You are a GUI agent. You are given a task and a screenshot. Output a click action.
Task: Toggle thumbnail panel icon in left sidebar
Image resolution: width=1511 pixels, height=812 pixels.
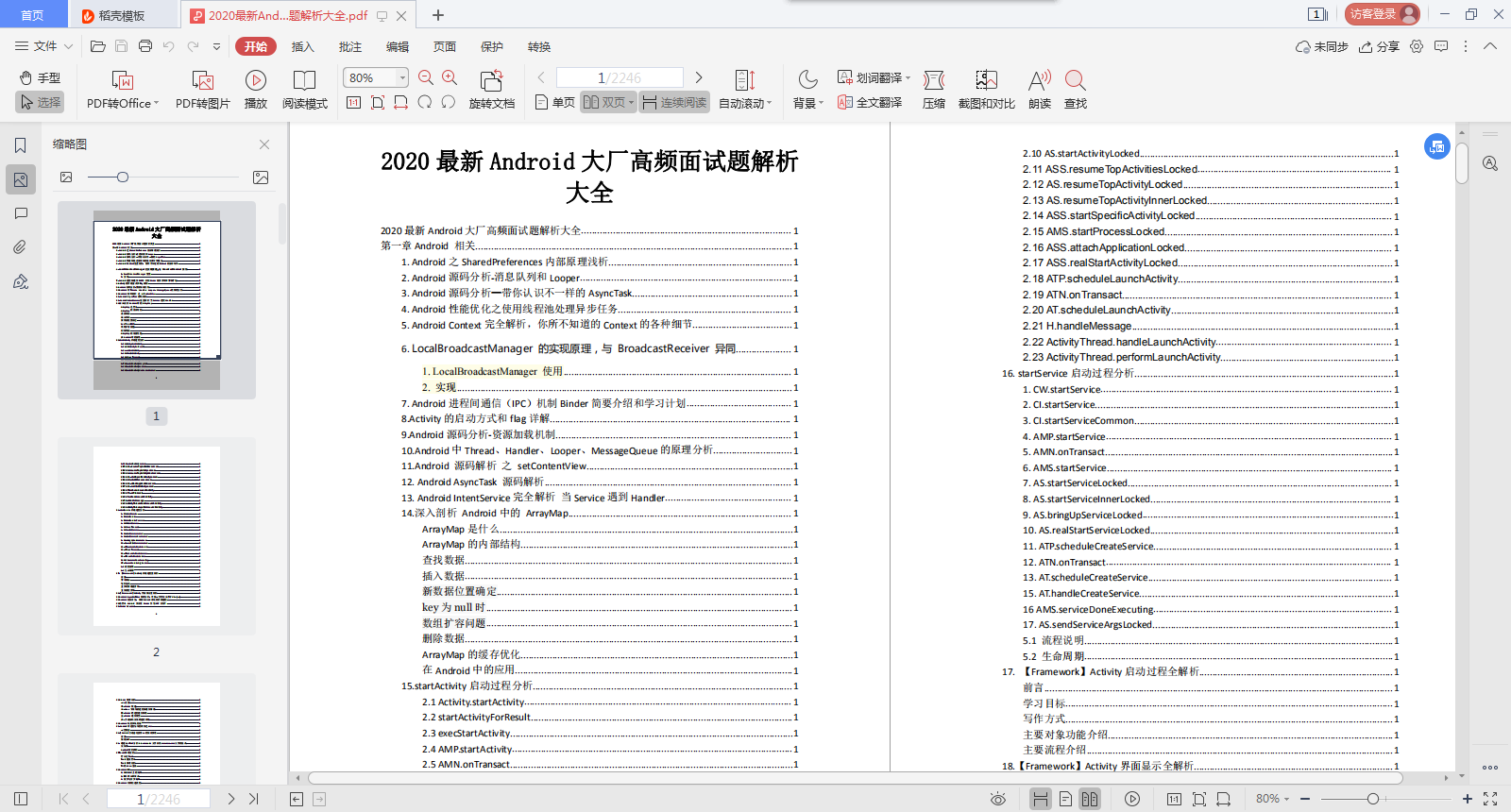coord(20,179)
